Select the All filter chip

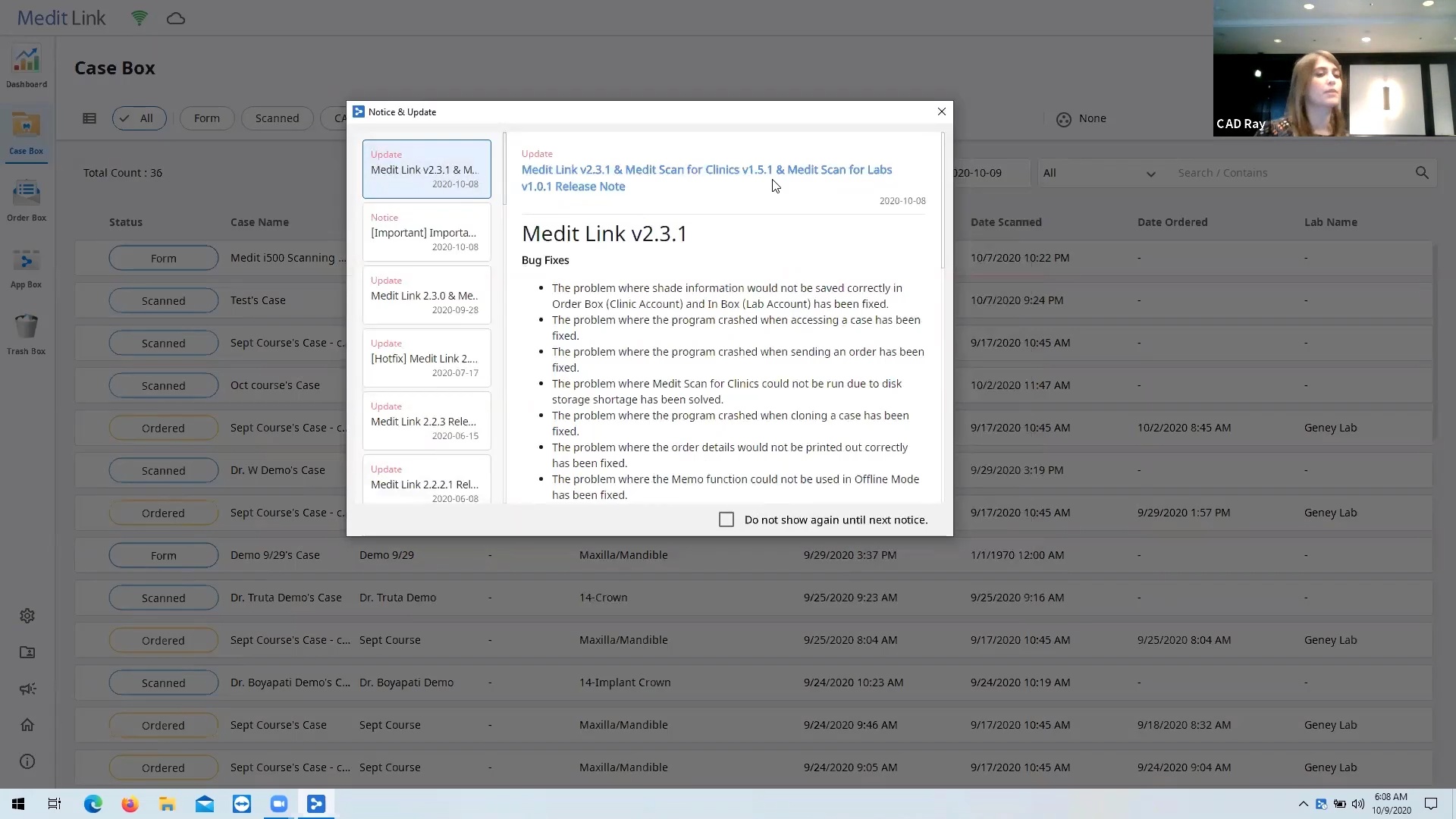[x=139, y=118]
